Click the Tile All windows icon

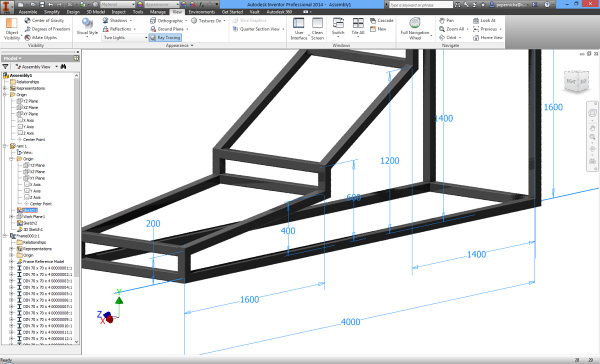pos(358,23)
